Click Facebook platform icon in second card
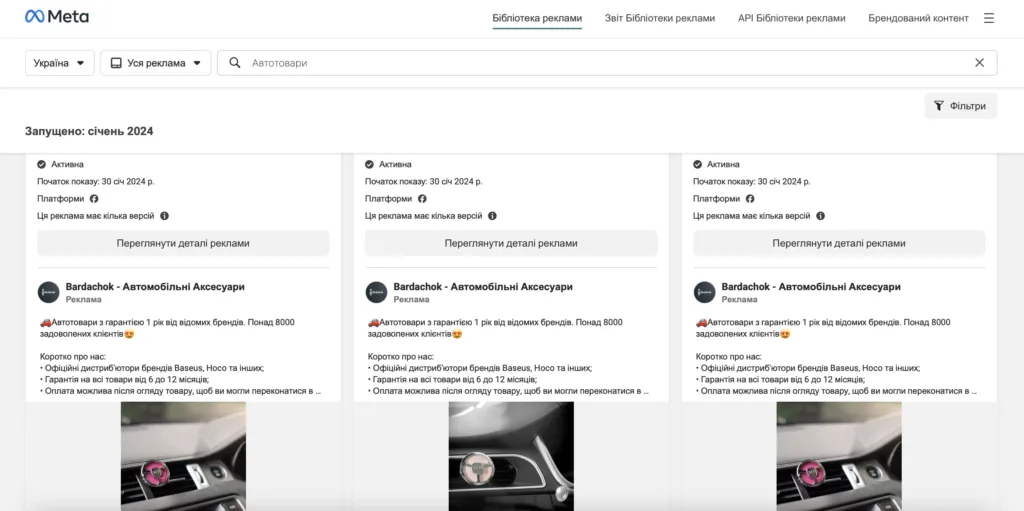The image size is (1024, 511). (422, 199)
